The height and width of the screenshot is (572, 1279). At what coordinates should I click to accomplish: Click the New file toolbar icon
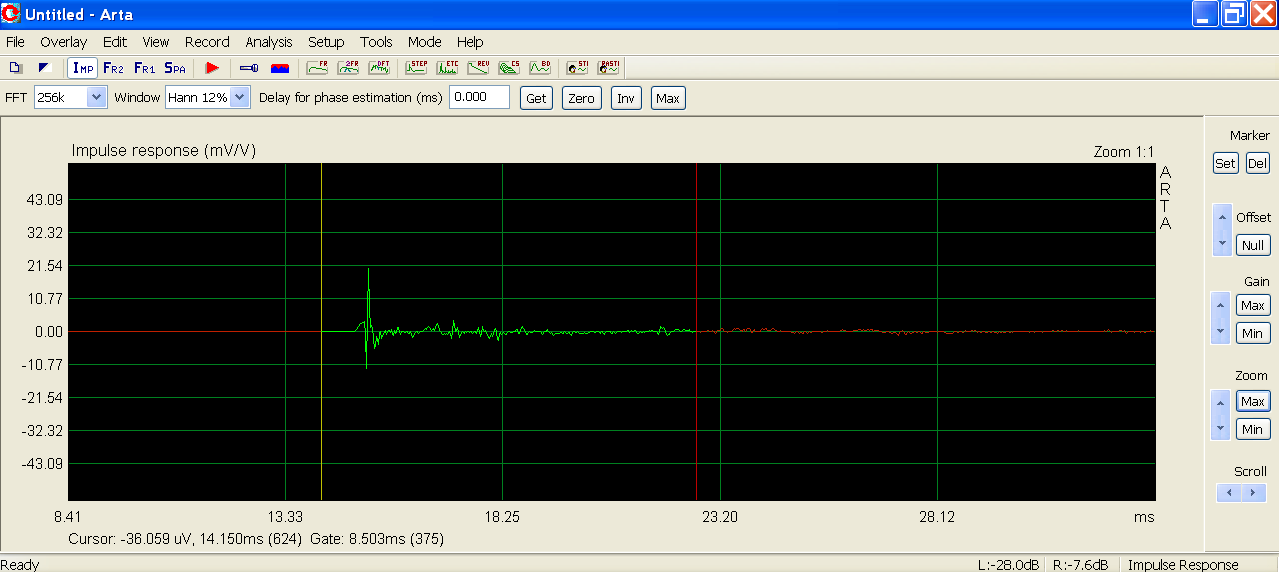tap(16, 68)
